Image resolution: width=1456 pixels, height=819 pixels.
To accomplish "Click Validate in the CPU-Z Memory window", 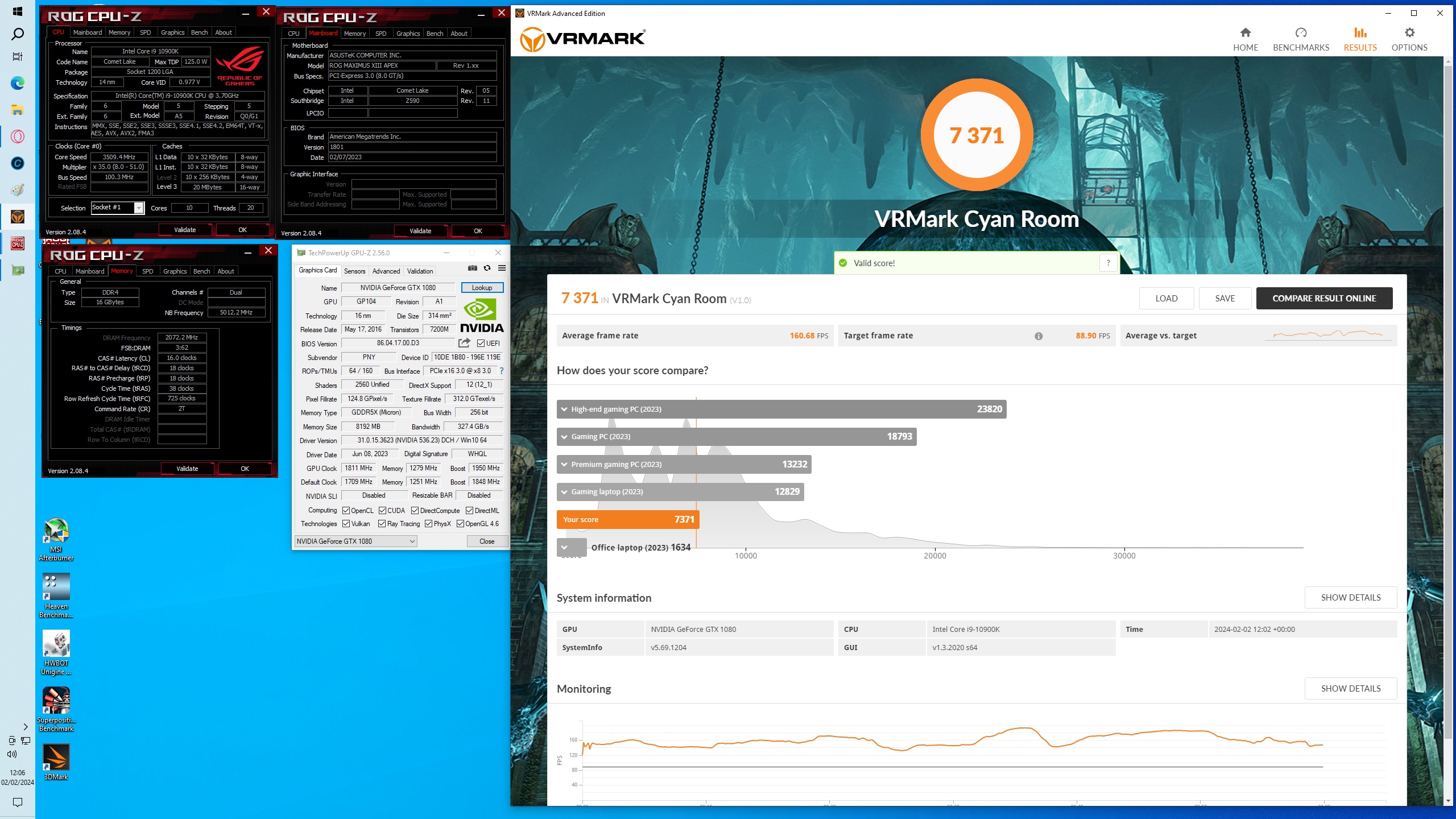I will 187,469.
